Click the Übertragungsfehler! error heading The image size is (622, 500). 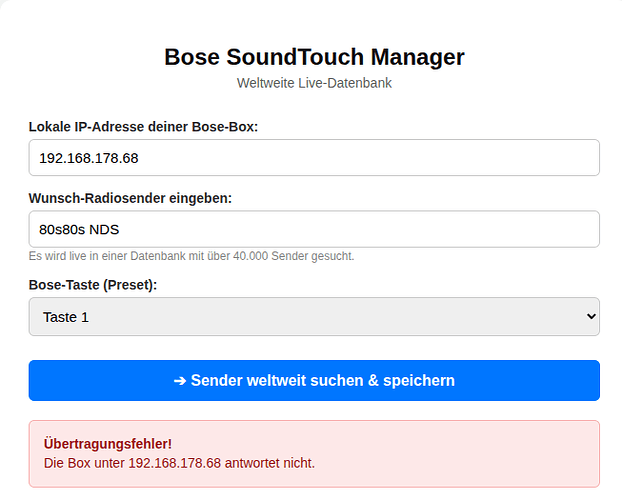point(108,444)
